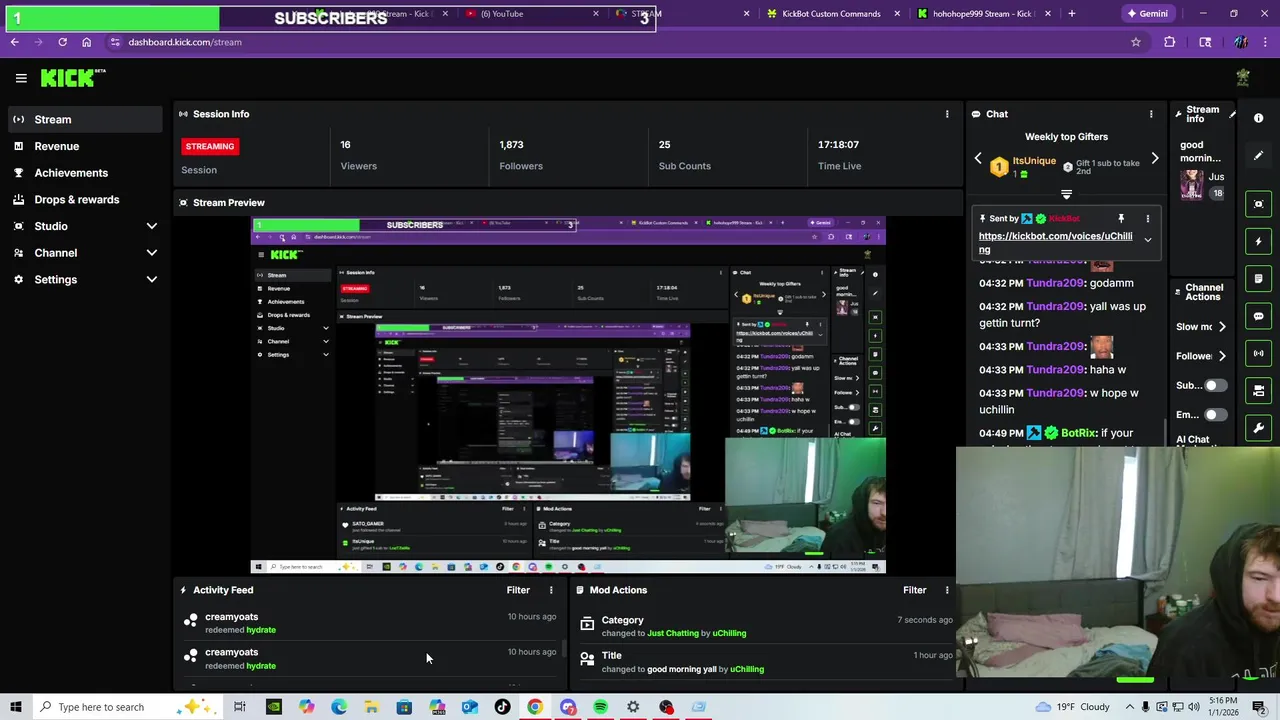Click ItsUnique top gifter name
Screen dimensions: 1280x720
tap(1034, 161)
